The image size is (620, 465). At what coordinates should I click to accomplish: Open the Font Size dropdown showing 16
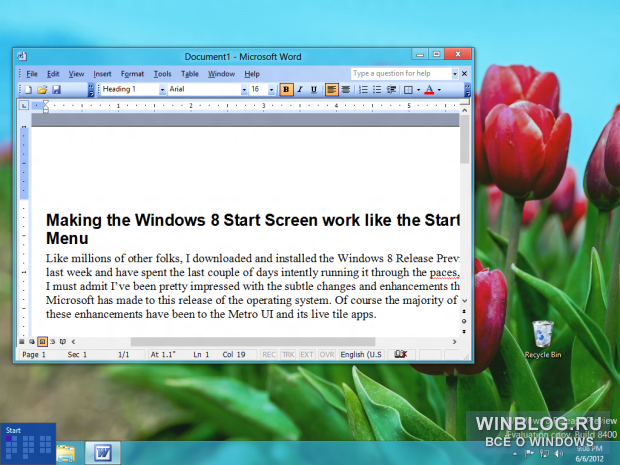(x=271, y=90)
